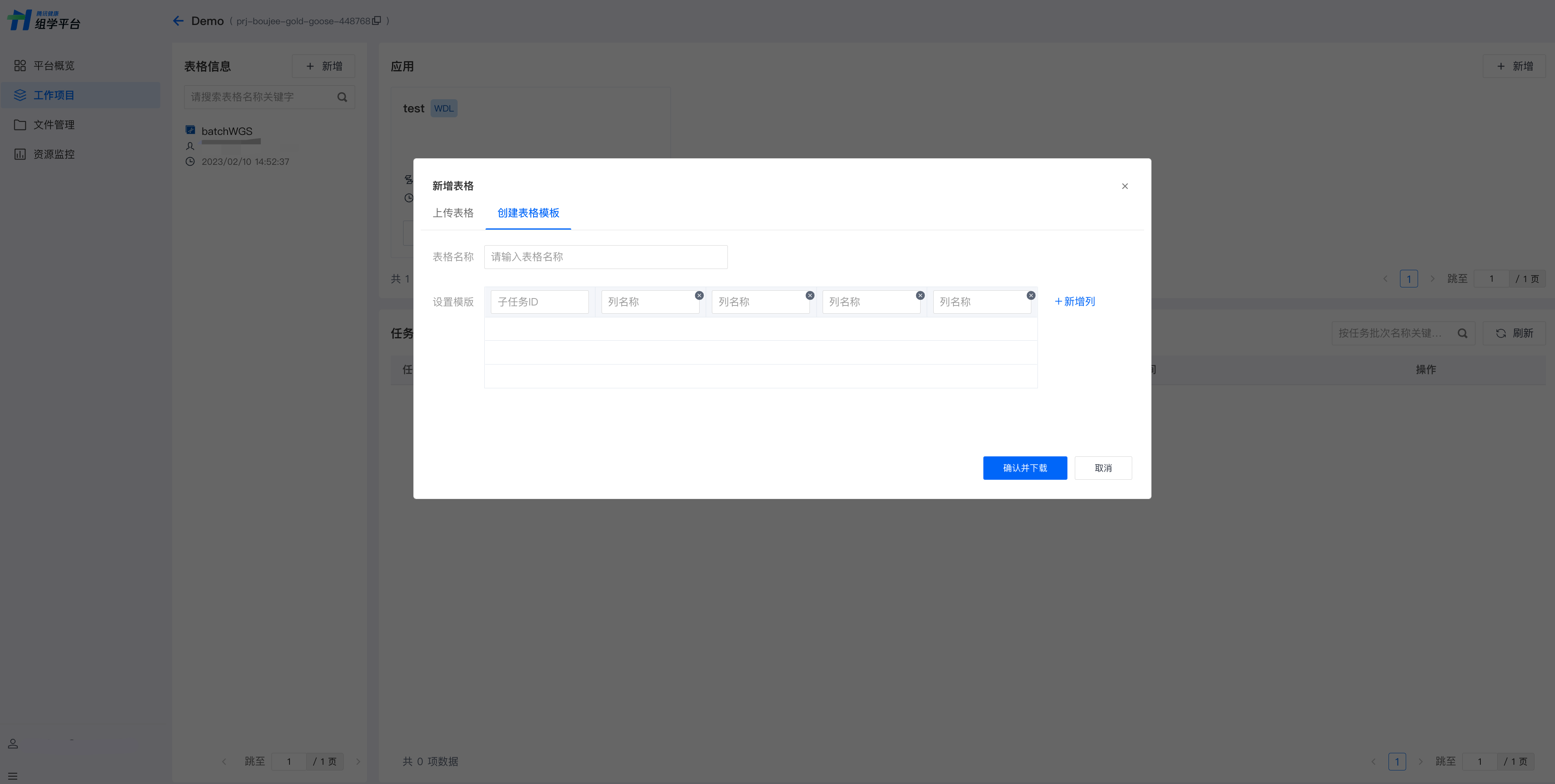Remove the third 列名称 column
This screenshot has width=1555, height=784.
(x=920, y=295)
